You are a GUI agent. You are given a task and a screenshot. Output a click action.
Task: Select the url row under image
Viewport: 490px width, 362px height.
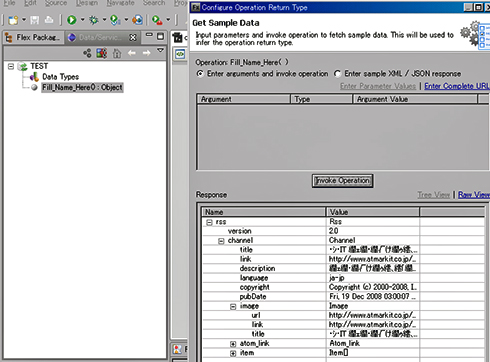pos(343,315)
